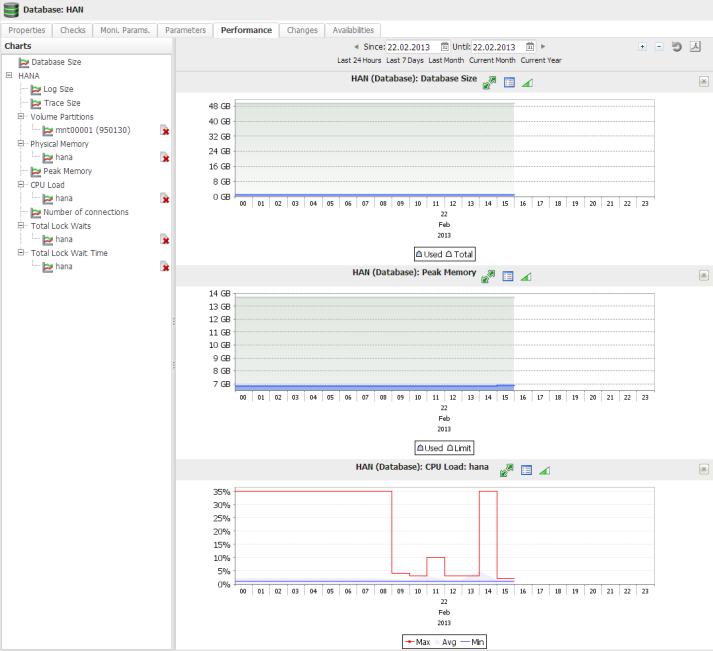Remove Physical Memory hana chart red X
This screenshot has height=651, width=713.
(165, 158)
